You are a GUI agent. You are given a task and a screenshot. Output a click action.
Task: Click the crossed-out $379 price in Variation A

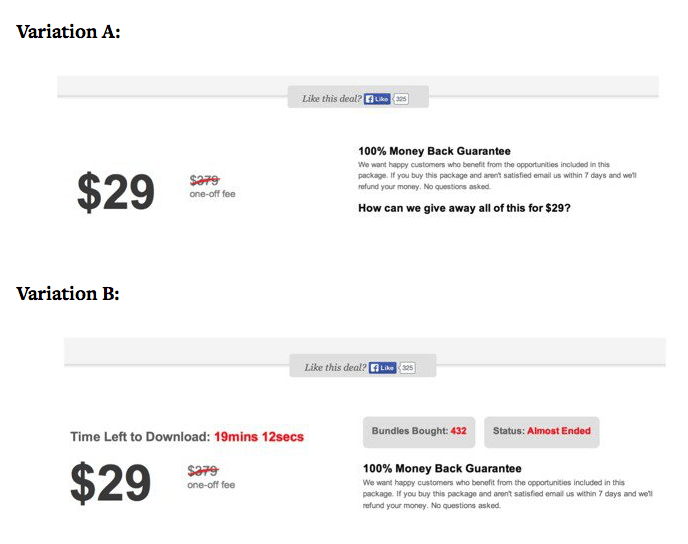(204, 181)
